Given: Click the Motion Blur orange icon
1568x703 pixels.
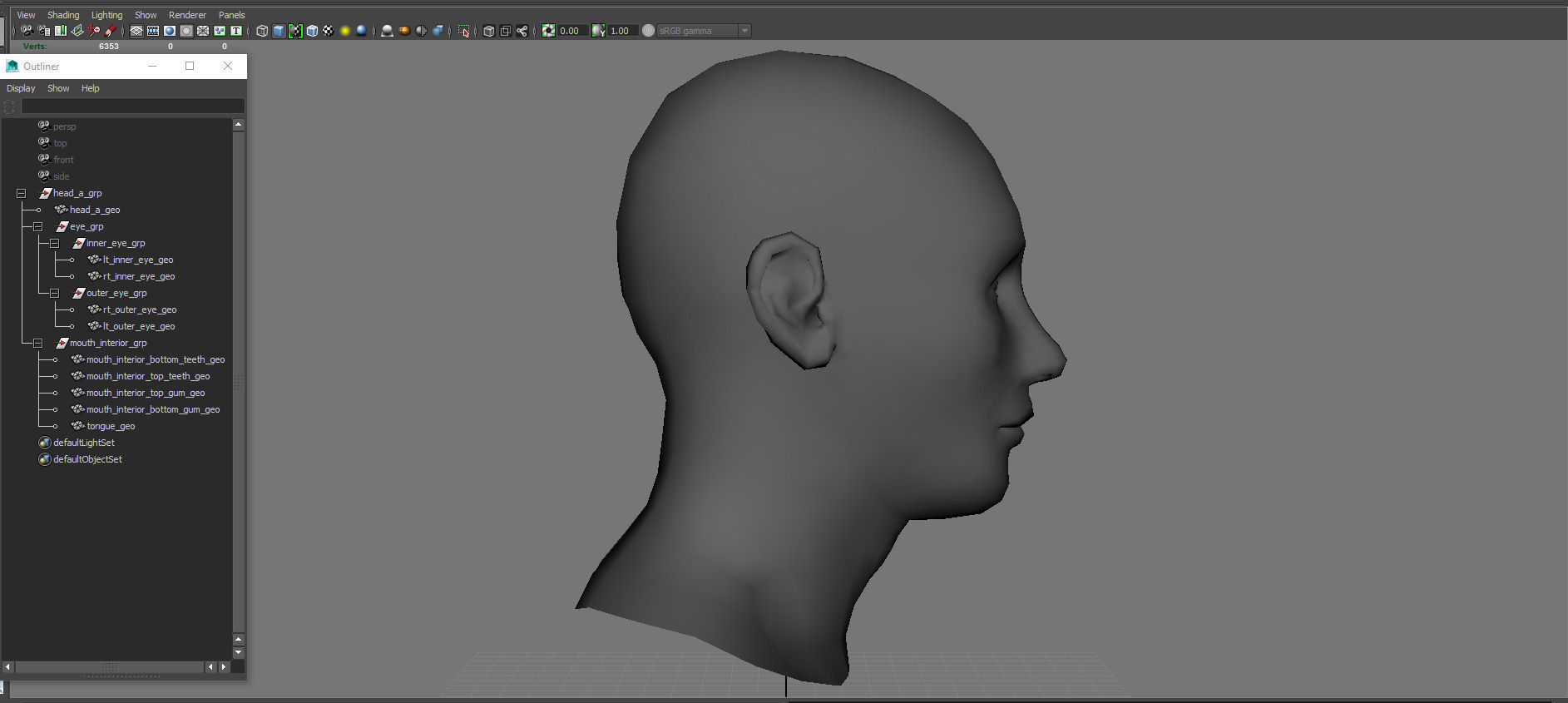Looking at the screenshot, I should point(404,31).
